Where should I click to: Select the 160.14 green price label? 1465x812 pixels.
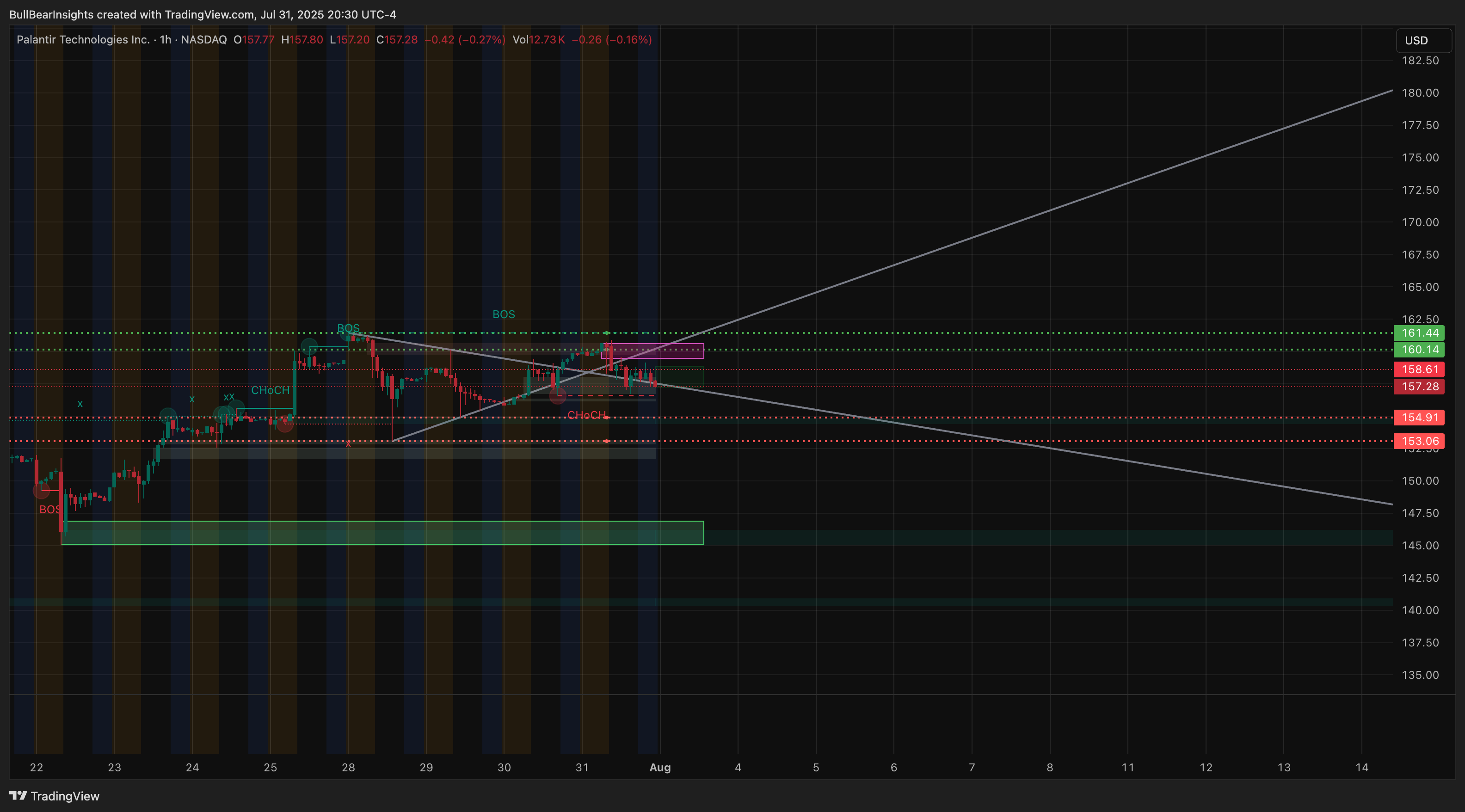point(1419,349)
